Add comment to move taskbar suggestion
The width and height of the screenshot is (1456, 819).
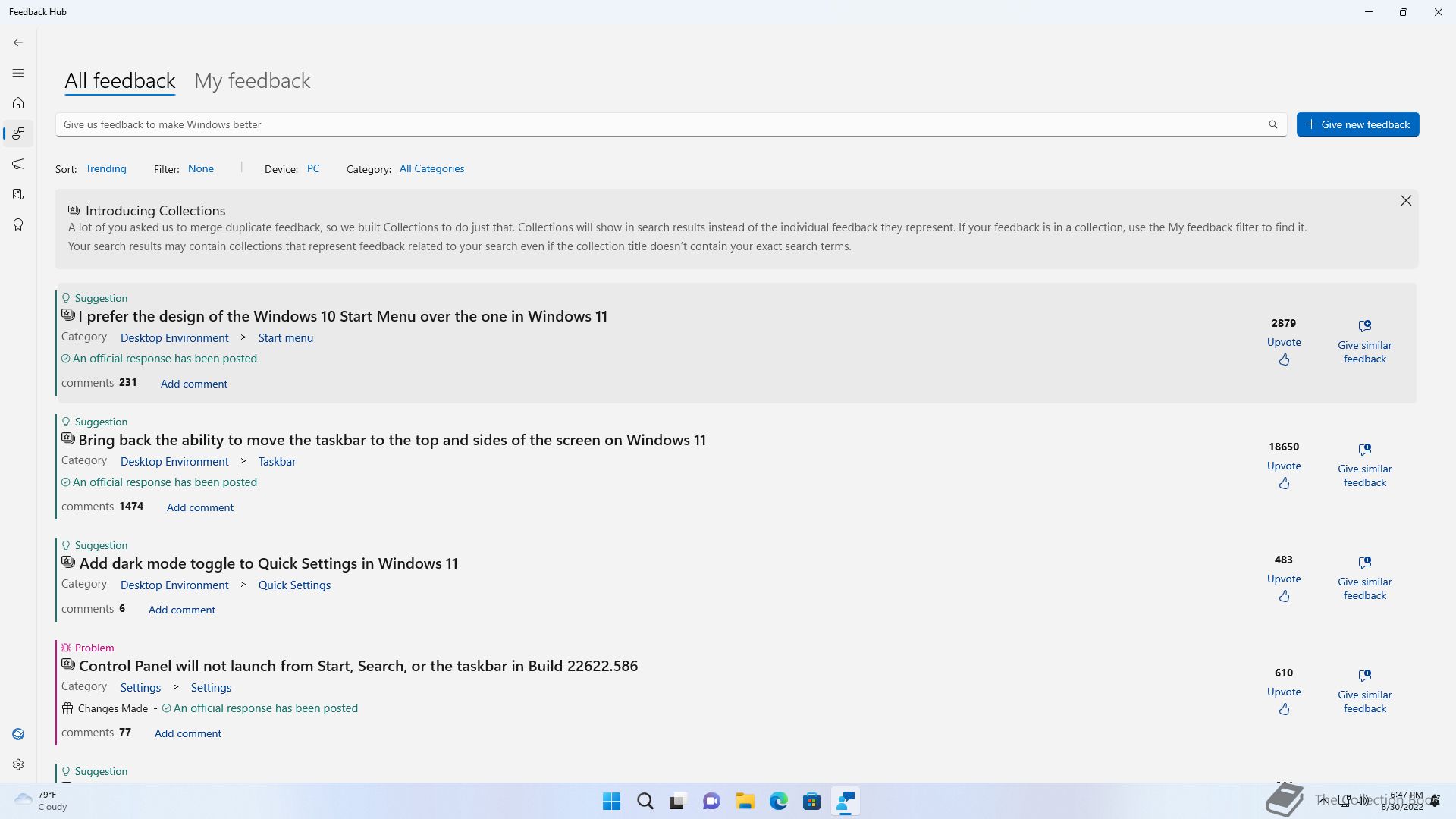(x=200, y=507)
